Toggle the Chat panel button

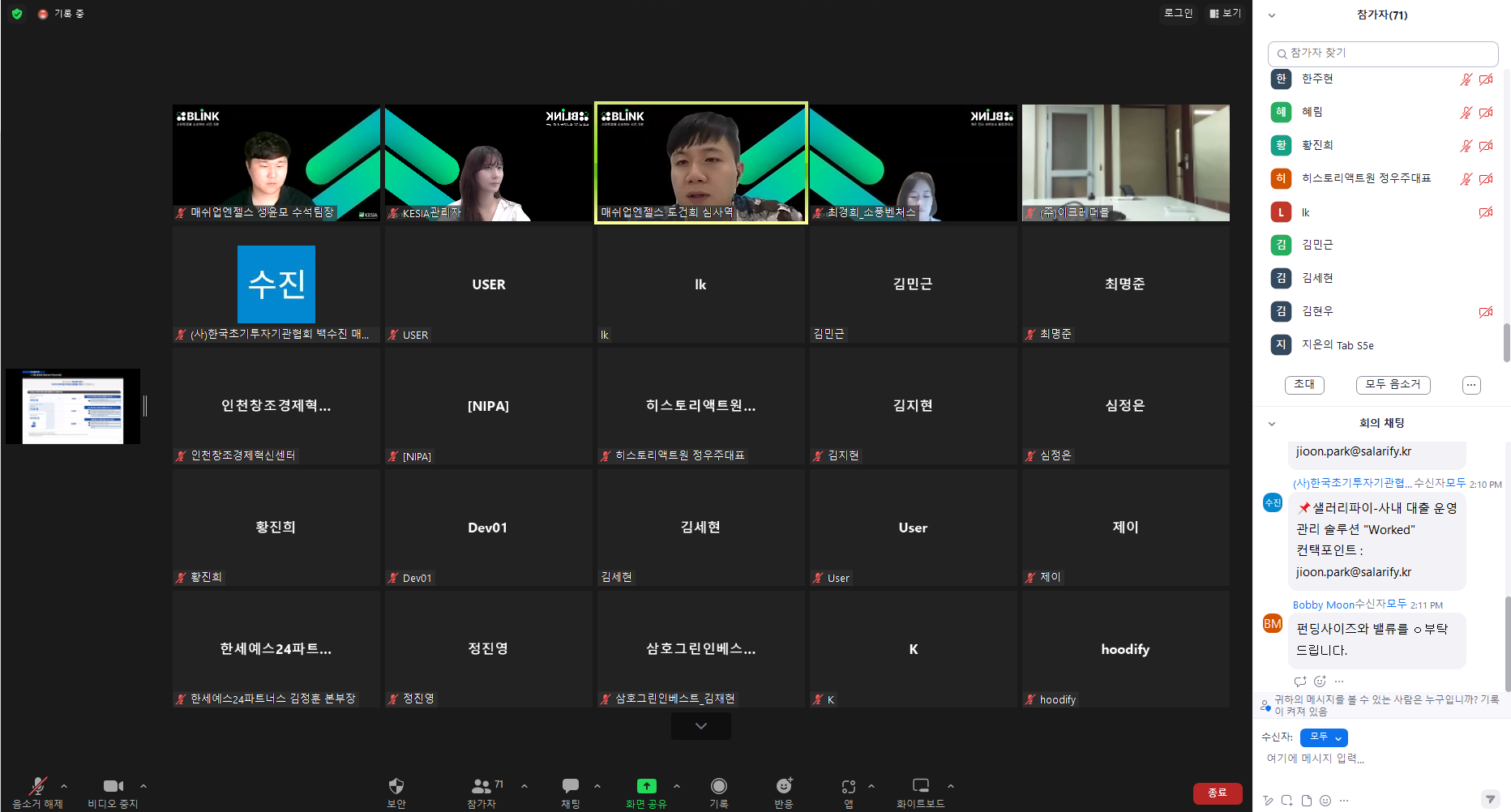pyautogui.click(x=571, y=787)
